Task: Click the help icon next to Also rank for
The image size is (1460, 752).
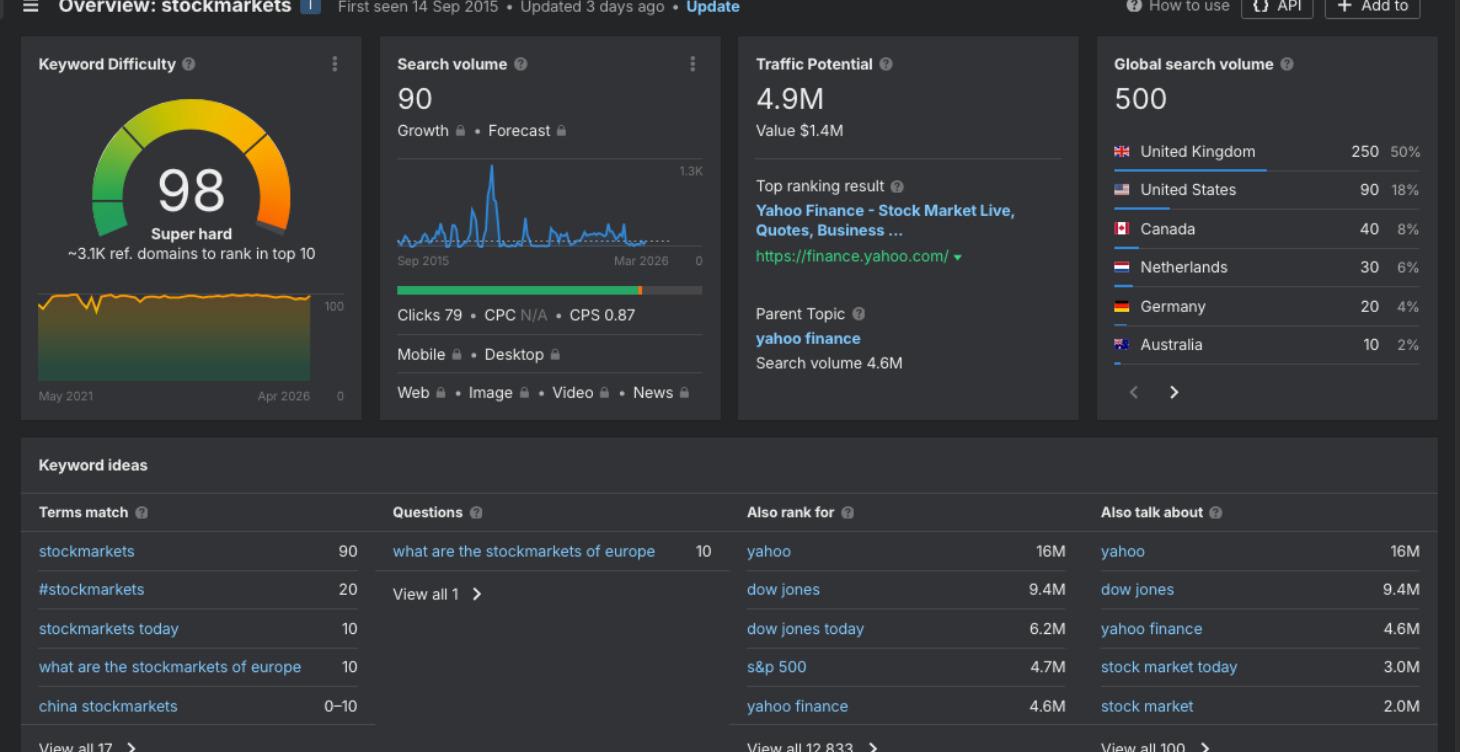Action: pos(848,513)
